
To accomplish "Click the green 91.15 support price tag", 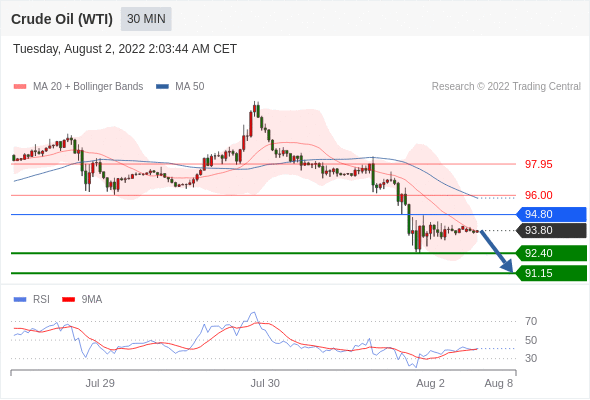I will click(x=551, y=273).
